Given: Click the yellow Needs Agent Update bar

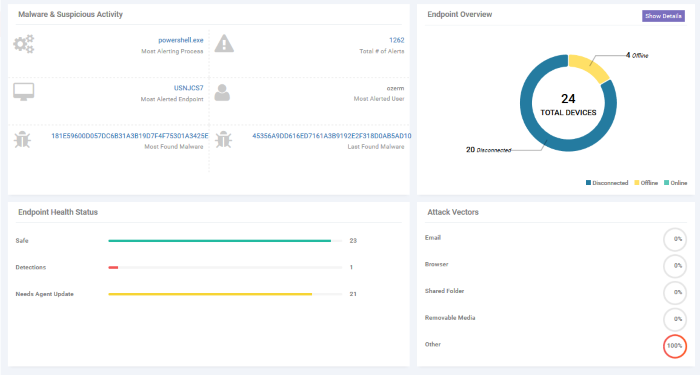Looking at the screenshot, I should (210, 294).
